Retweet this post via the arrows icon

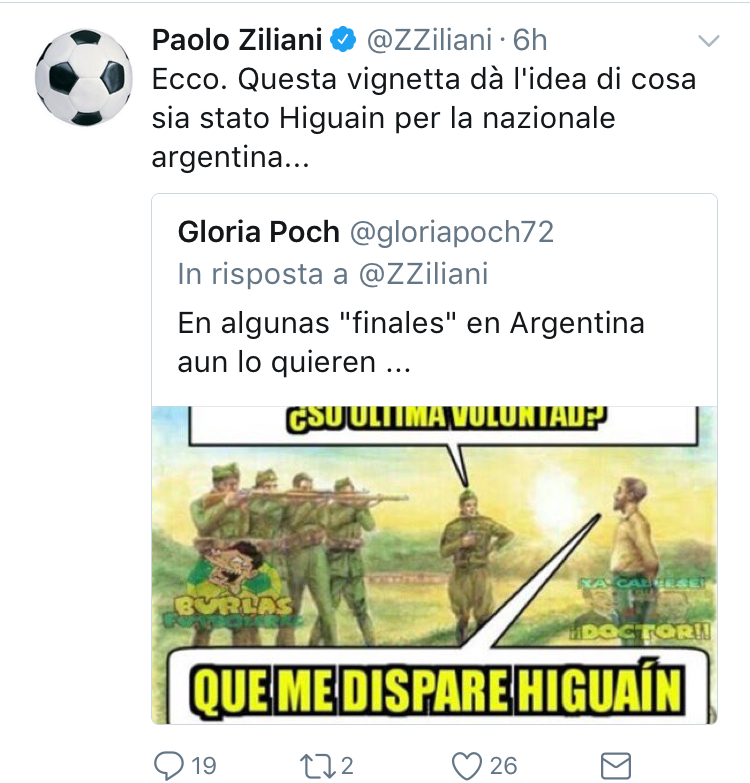pyautogui.click(x=317, y=766)
